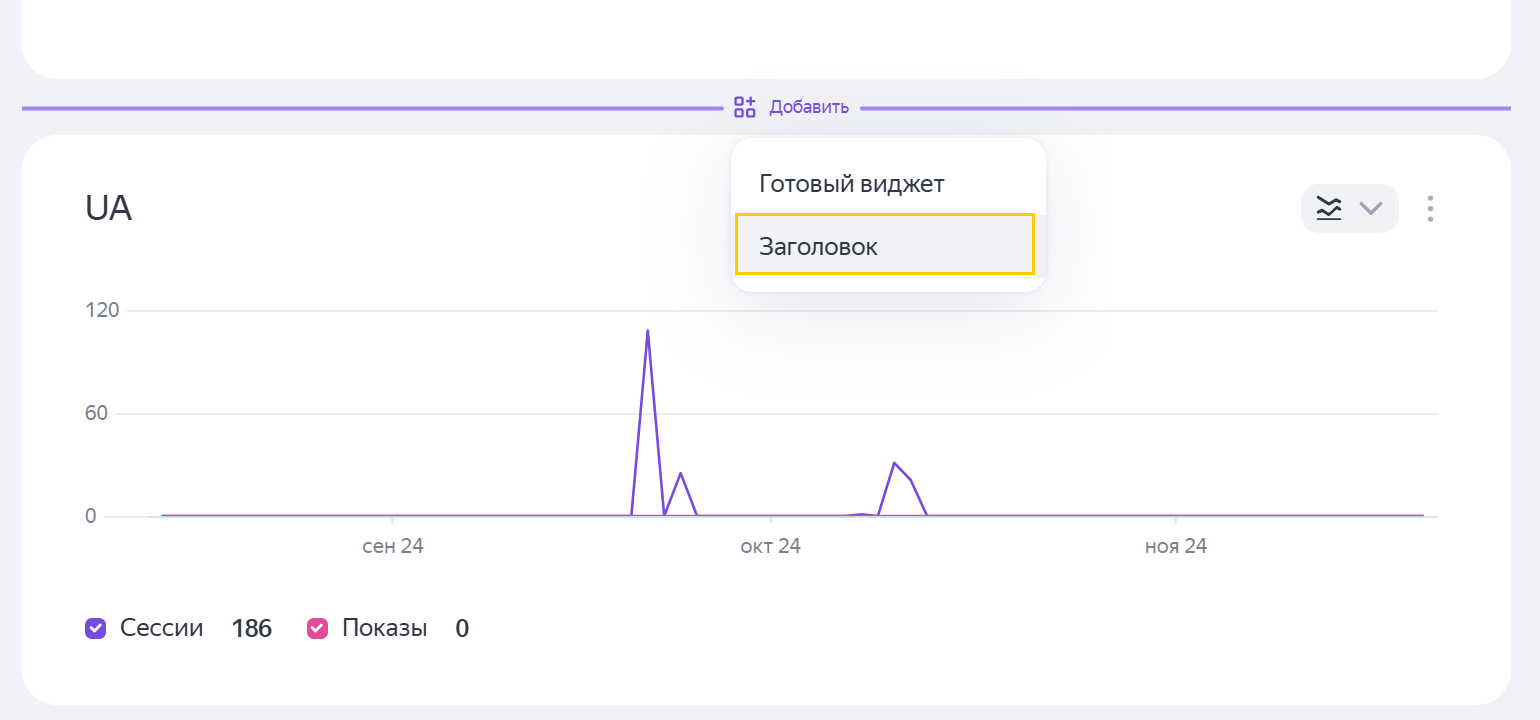Click the add widget grid icon
Viewport: 1540px width, 720px height.
[744, 107]
